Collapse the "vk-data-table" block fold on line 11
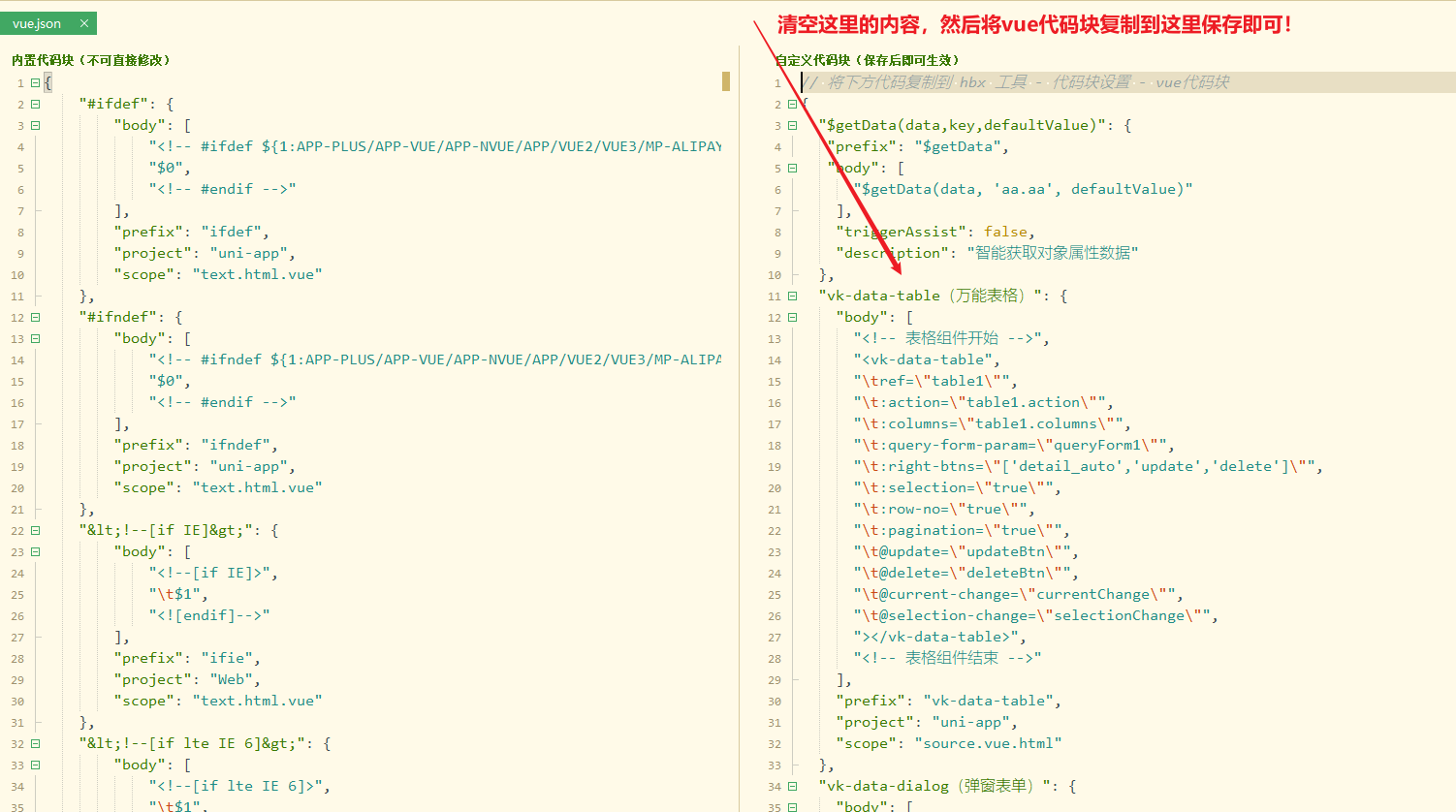This screenshot has height=812, width=1456. 792,297
